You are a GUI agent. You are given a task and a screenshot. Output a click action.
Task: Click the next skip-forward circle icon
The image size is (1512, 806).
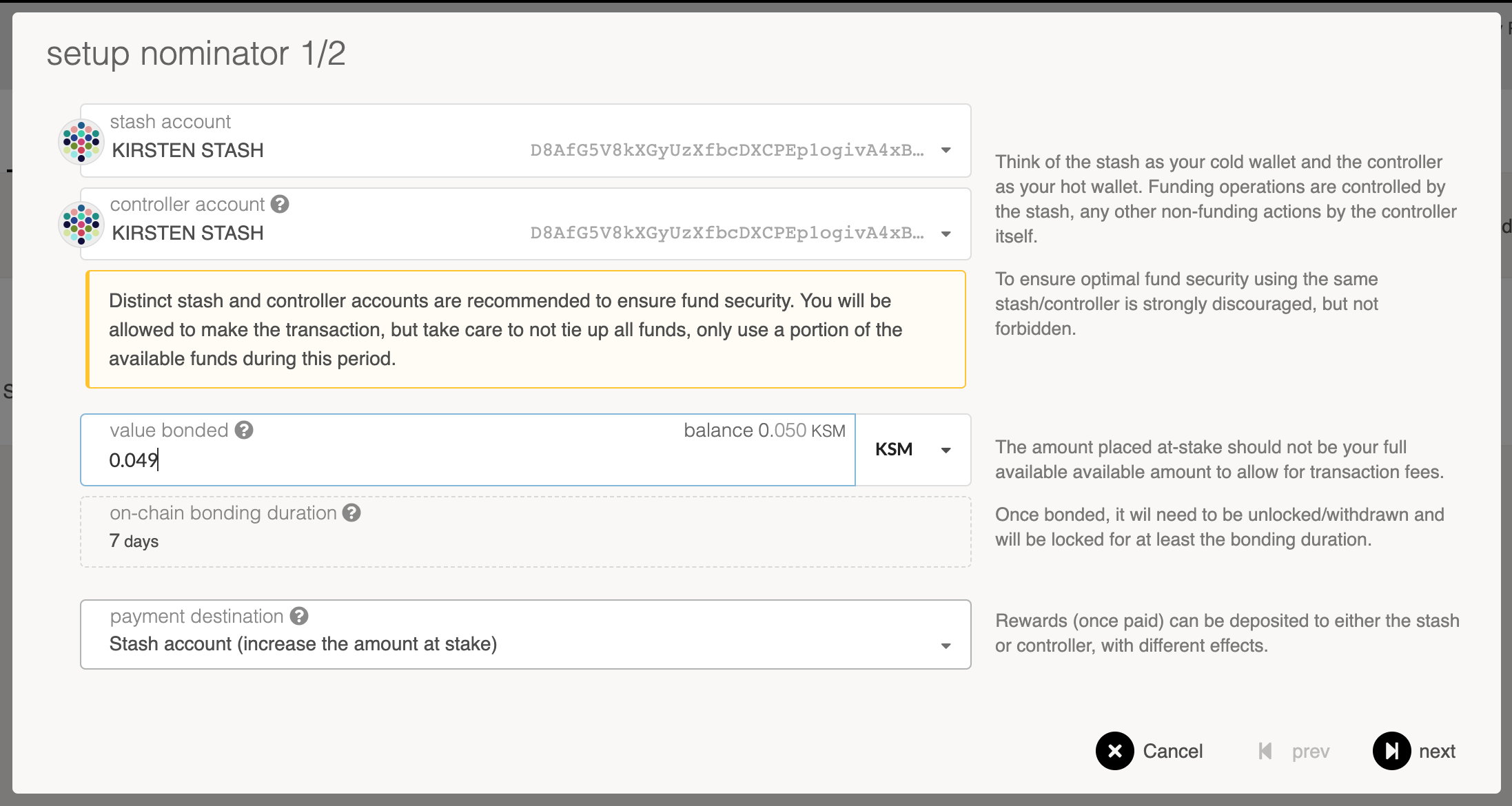pyautogui.click(x=1391, y=751)
